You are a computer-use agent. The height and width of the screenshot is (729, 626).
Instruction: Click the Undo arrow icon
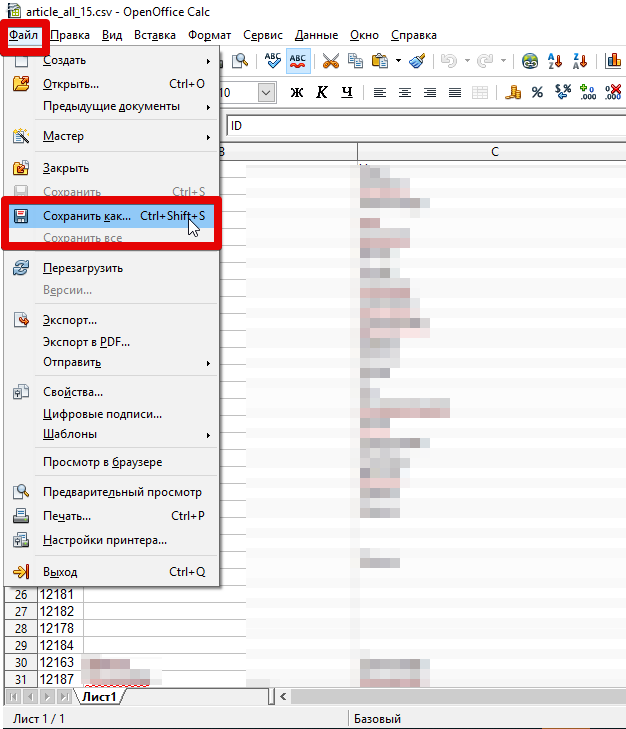[449, 61]
